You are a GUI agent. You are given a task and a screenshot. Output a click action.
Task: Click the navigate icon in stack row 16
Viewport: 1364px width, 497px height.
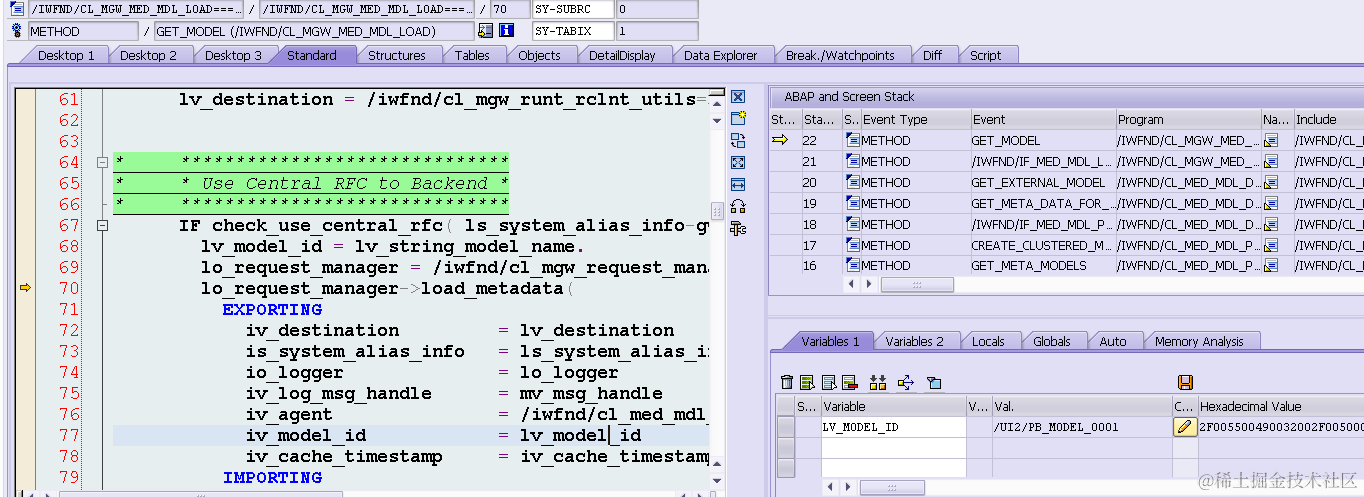pos(1271,266)
